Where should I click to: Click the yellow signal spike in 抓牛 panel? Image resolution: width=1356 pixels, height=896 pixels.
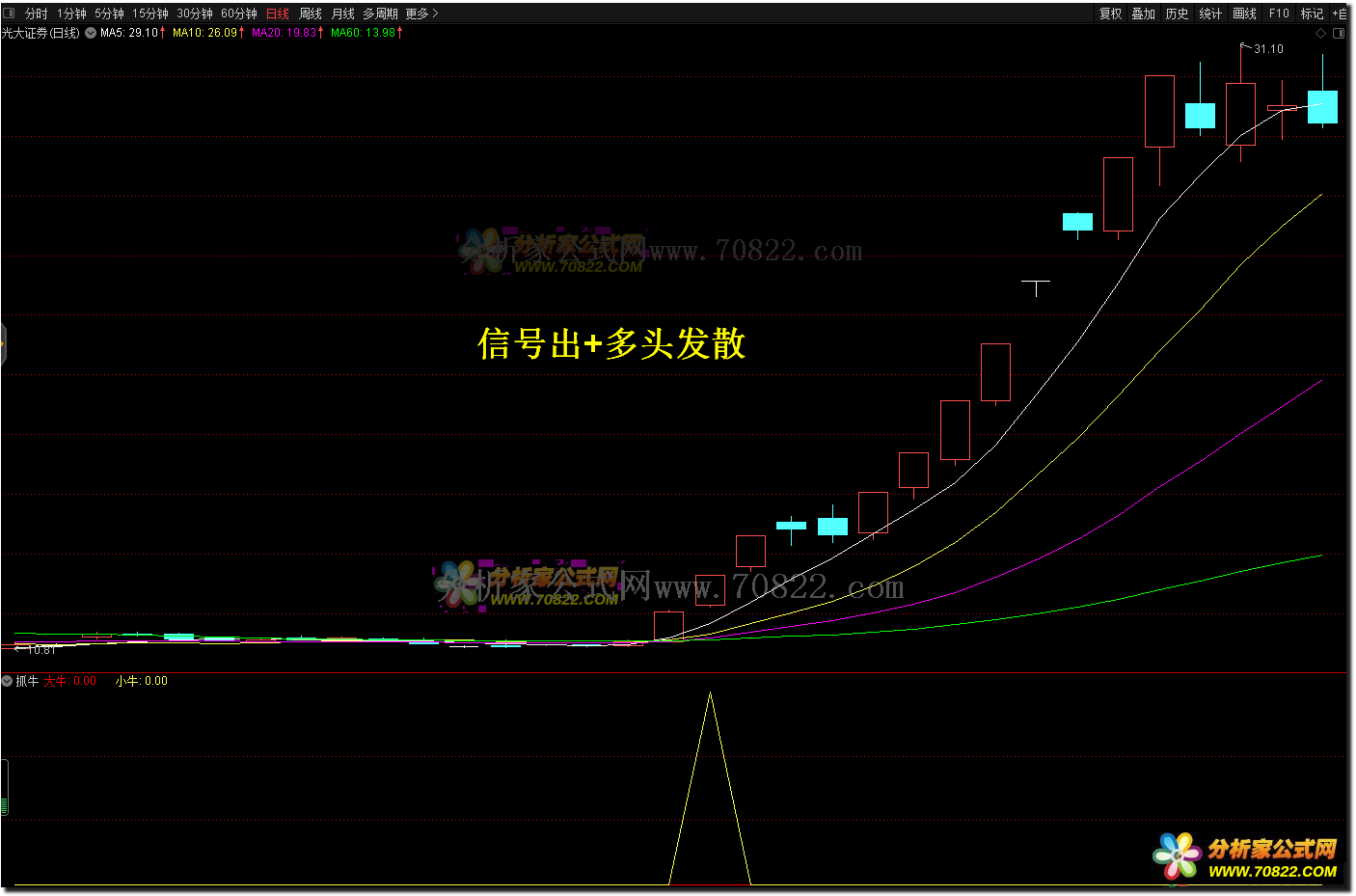710,788
